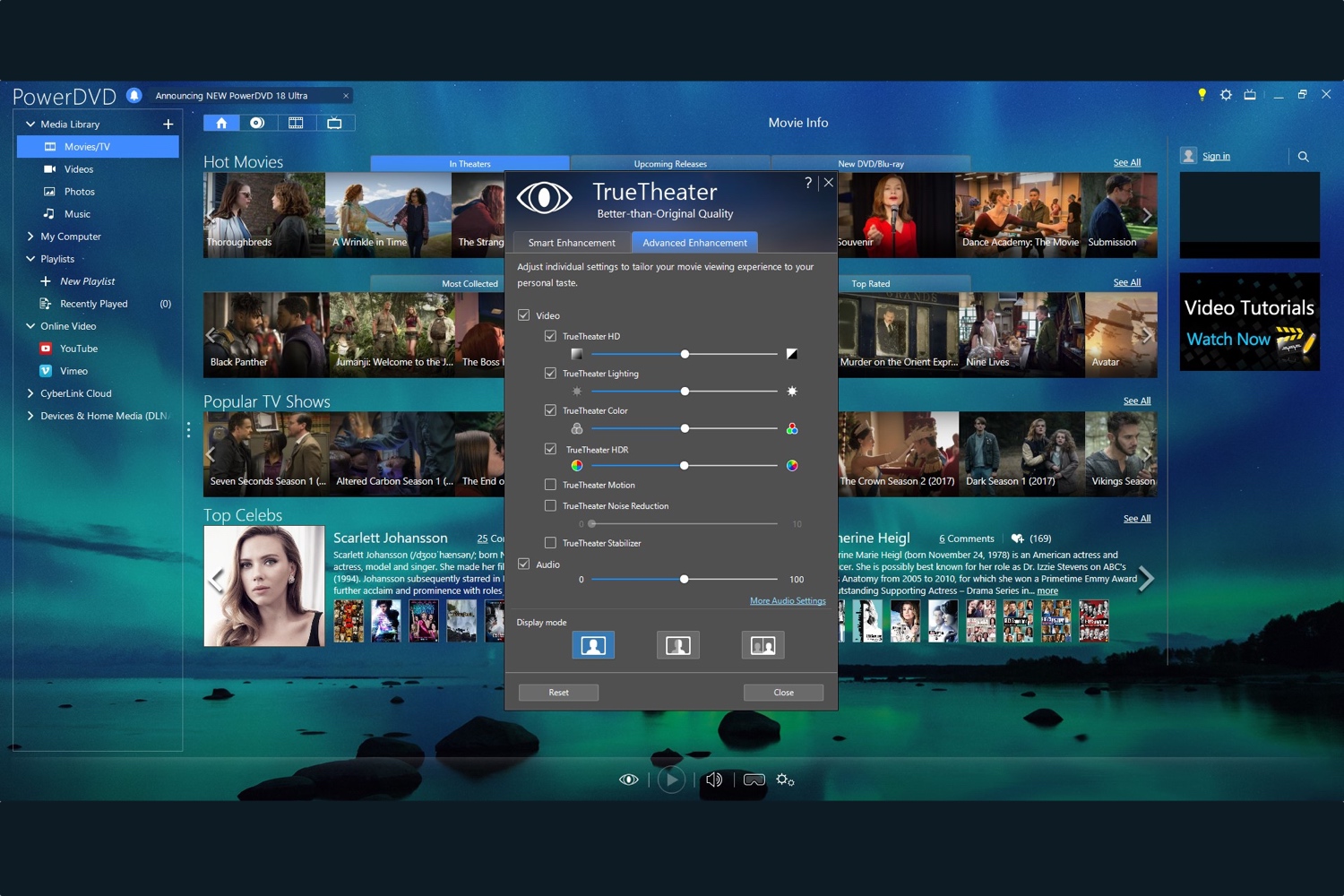Open the In Theaters tab
Image resolution: width=1344 pixels, height=896 pixels.
(x=470, y=163)
